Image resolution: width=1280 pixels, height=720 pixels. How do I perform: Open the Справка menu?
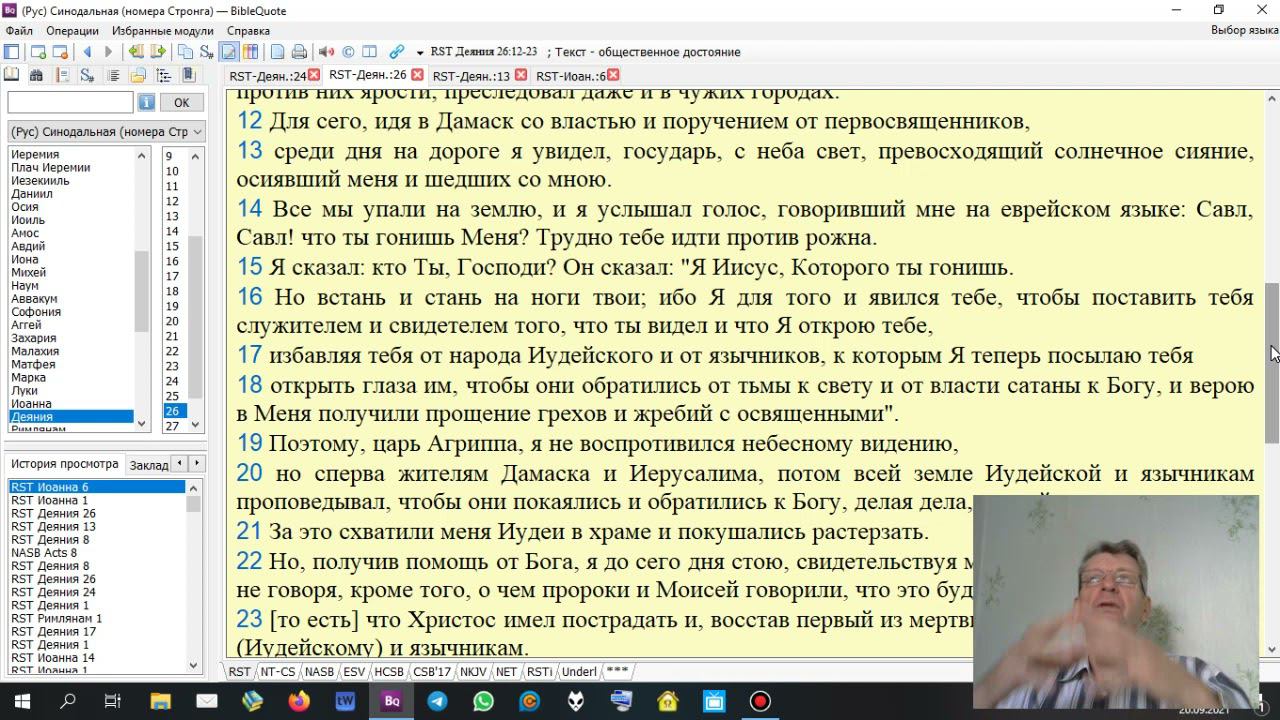coord(248,31)
